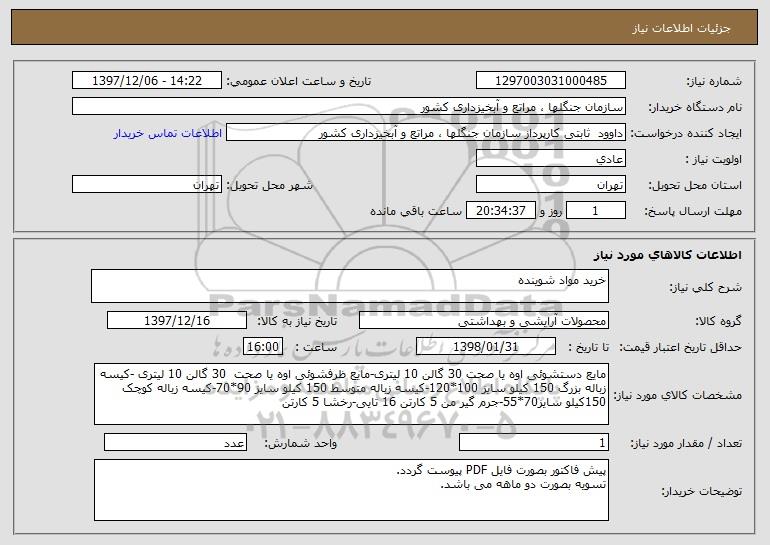Select the announcement date field 1397/12/06 - 14:22
The height and width of the screenshot is (545, 770).
point(147,81)
